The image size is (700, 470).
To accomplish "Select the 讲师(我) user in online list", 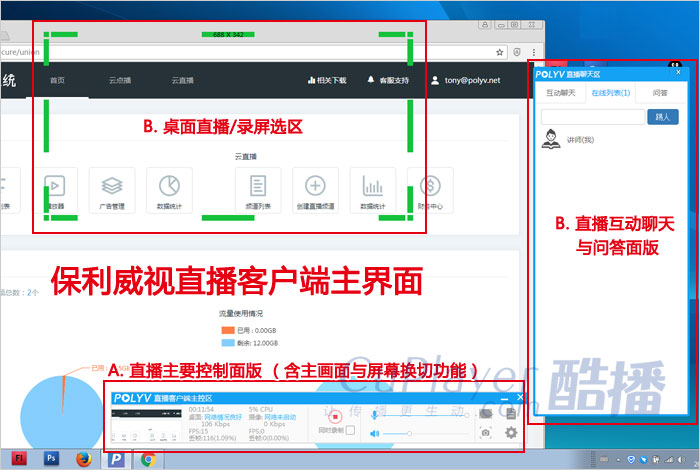I will [x=580, y=140].
